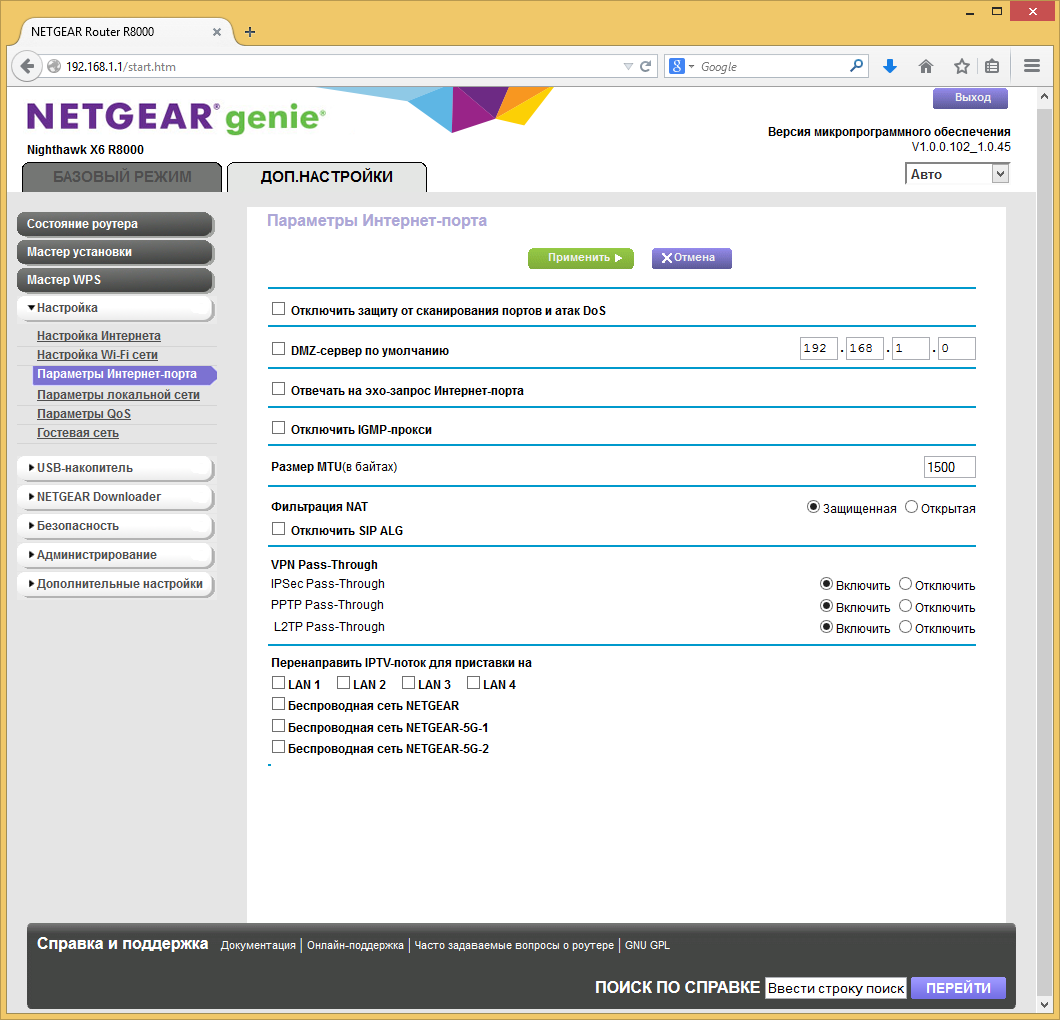Expand the Администрирование section

(x=115, y=556)
